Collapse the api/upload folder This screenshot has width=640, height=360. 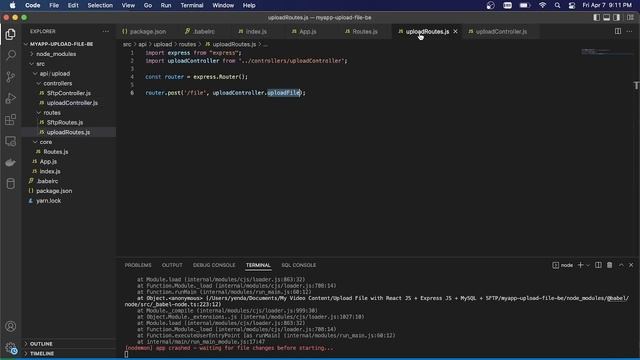(x=69, y=73)
